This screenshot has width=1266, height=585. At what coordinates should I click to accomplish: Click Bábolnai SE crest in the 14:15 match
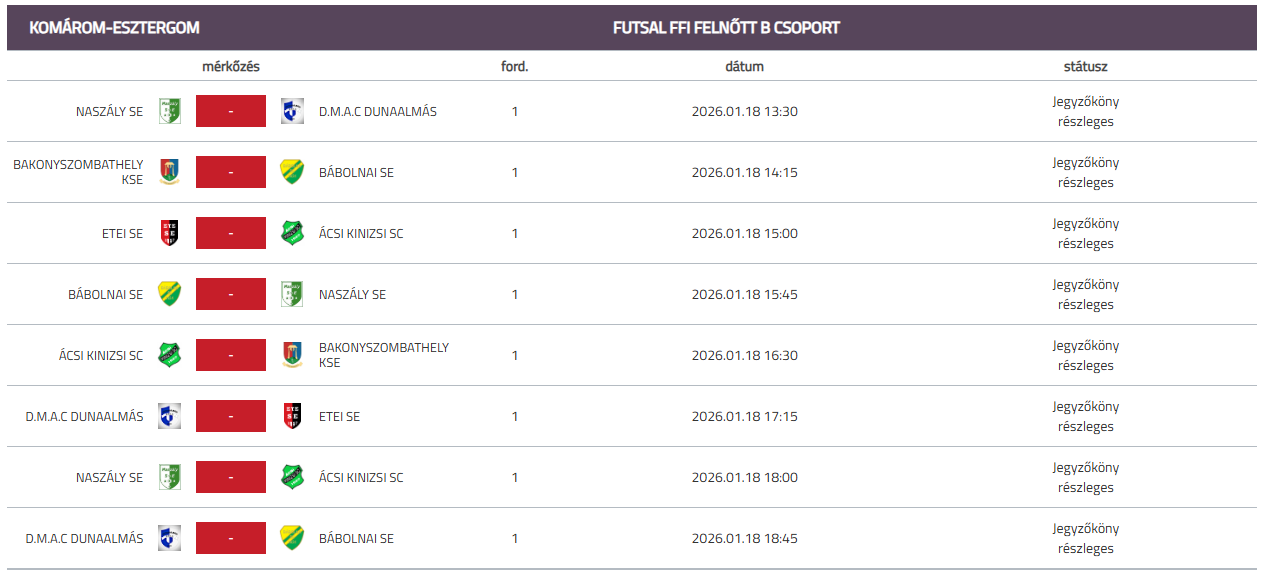coord(292,172)
